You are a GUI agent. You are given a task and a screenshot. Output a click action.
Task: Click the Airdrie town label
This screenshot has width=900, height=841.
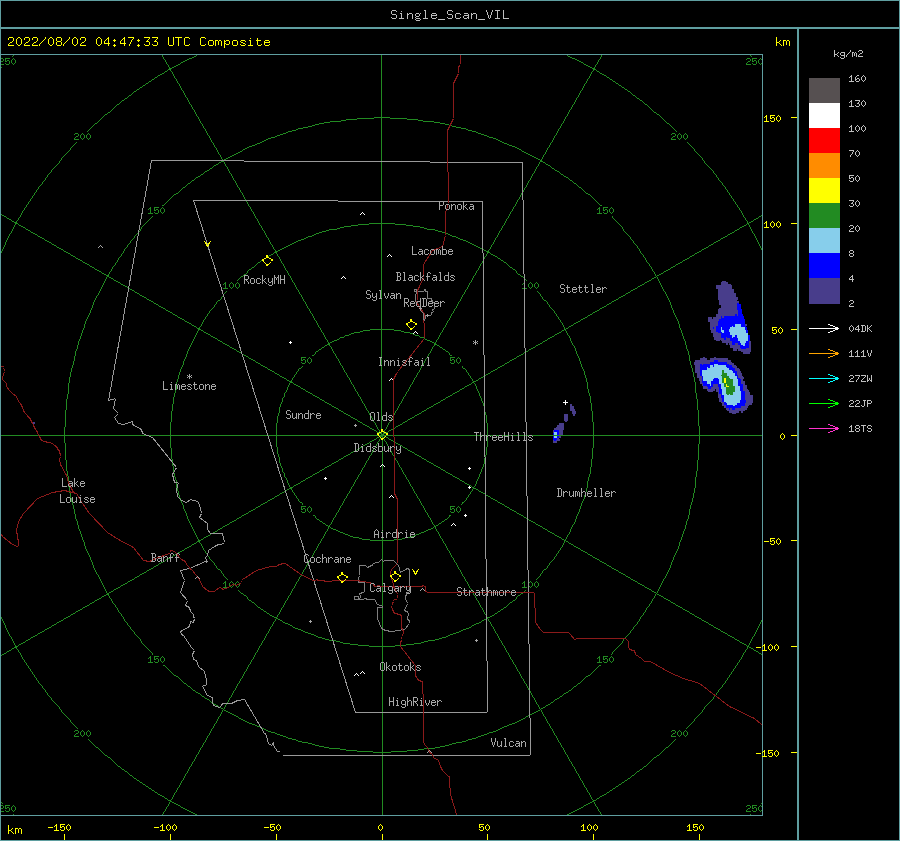coord(394,534)
